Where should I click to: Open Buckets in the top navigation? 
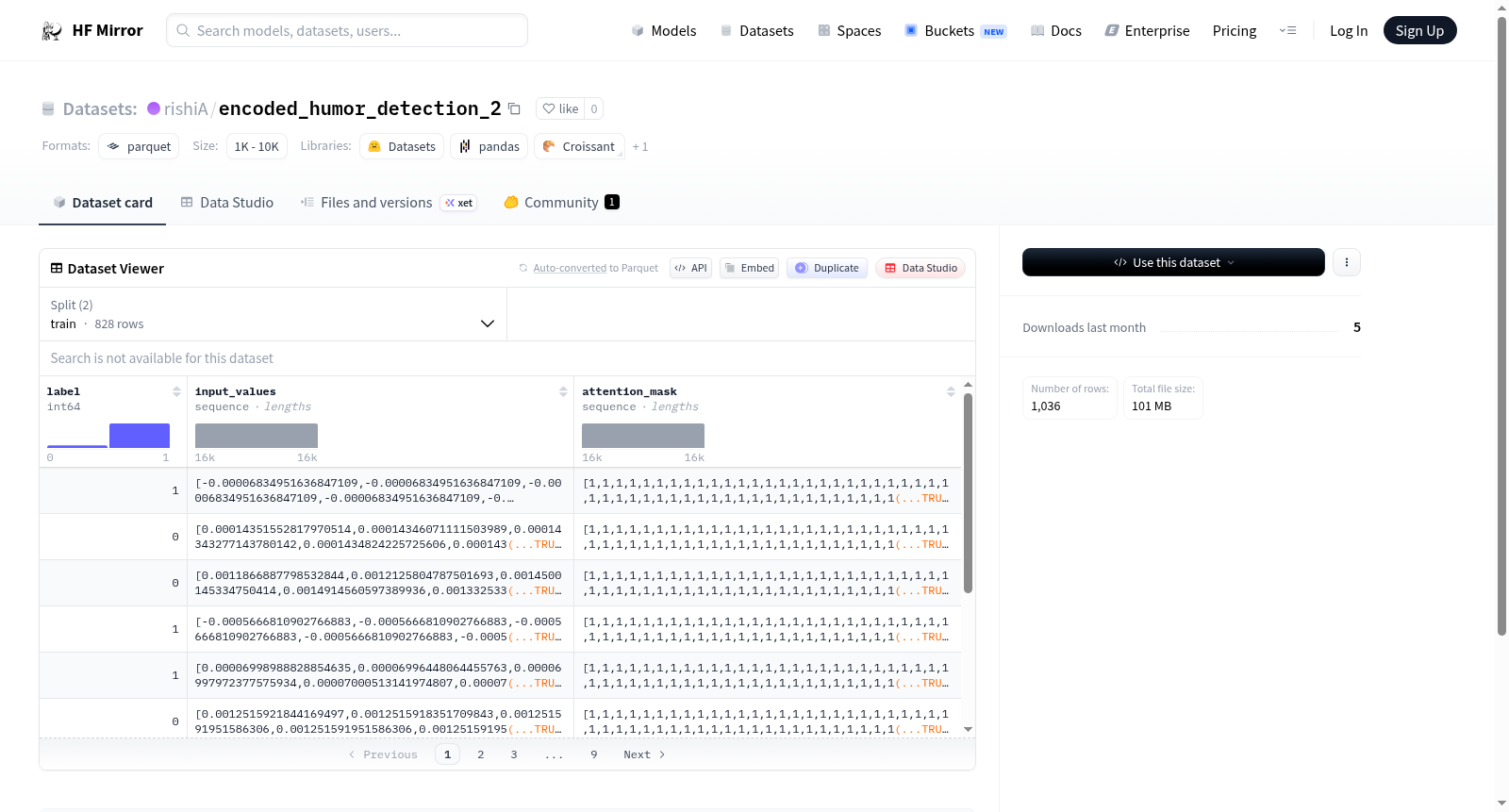(x=955, y=30)
